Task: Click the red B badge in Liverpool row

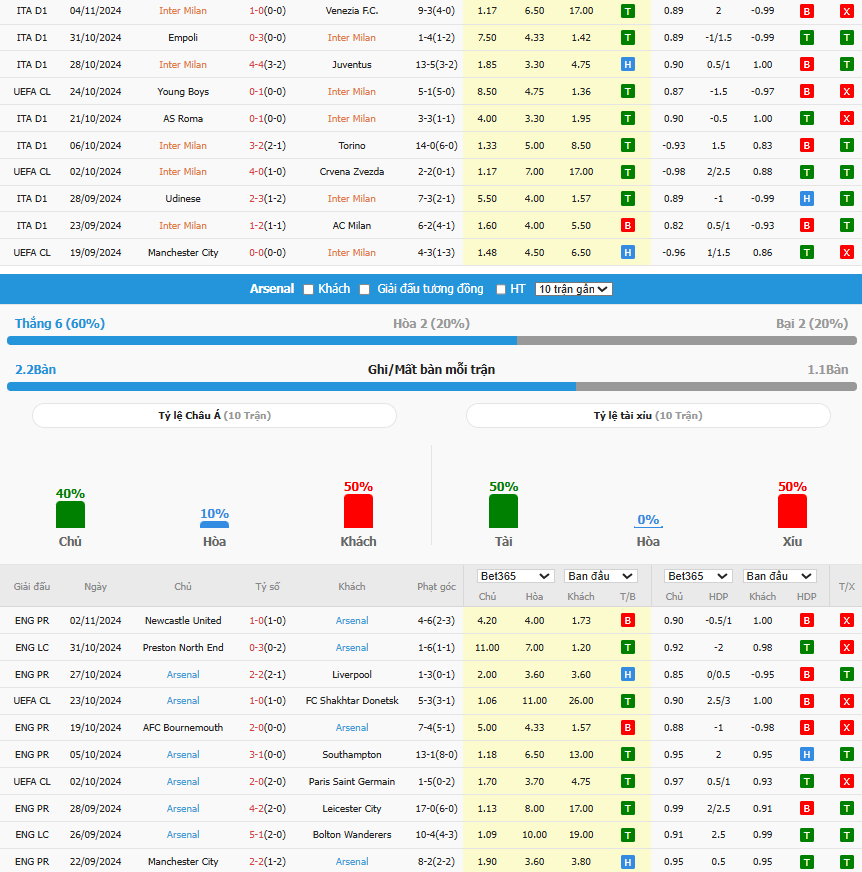Action: coord(806,675)
